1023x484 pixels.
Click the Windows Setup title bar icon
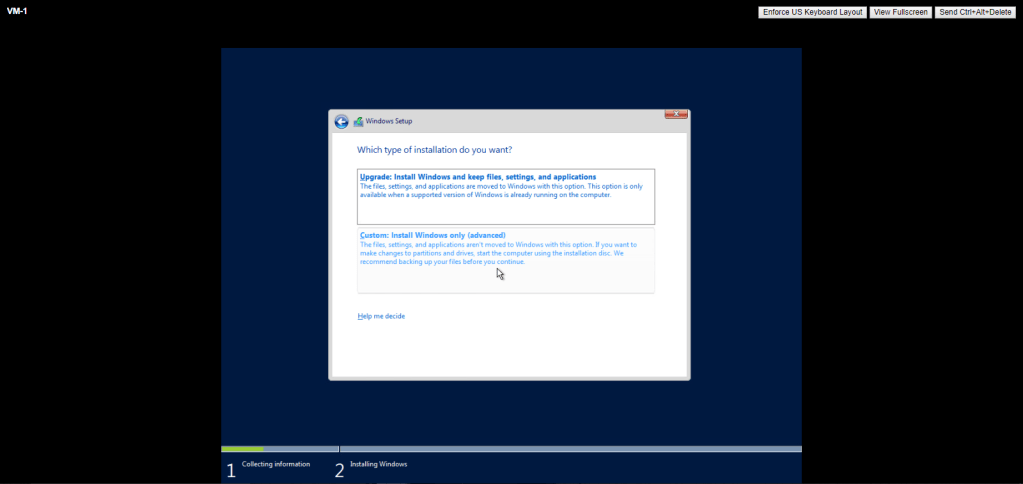(358, 121)
